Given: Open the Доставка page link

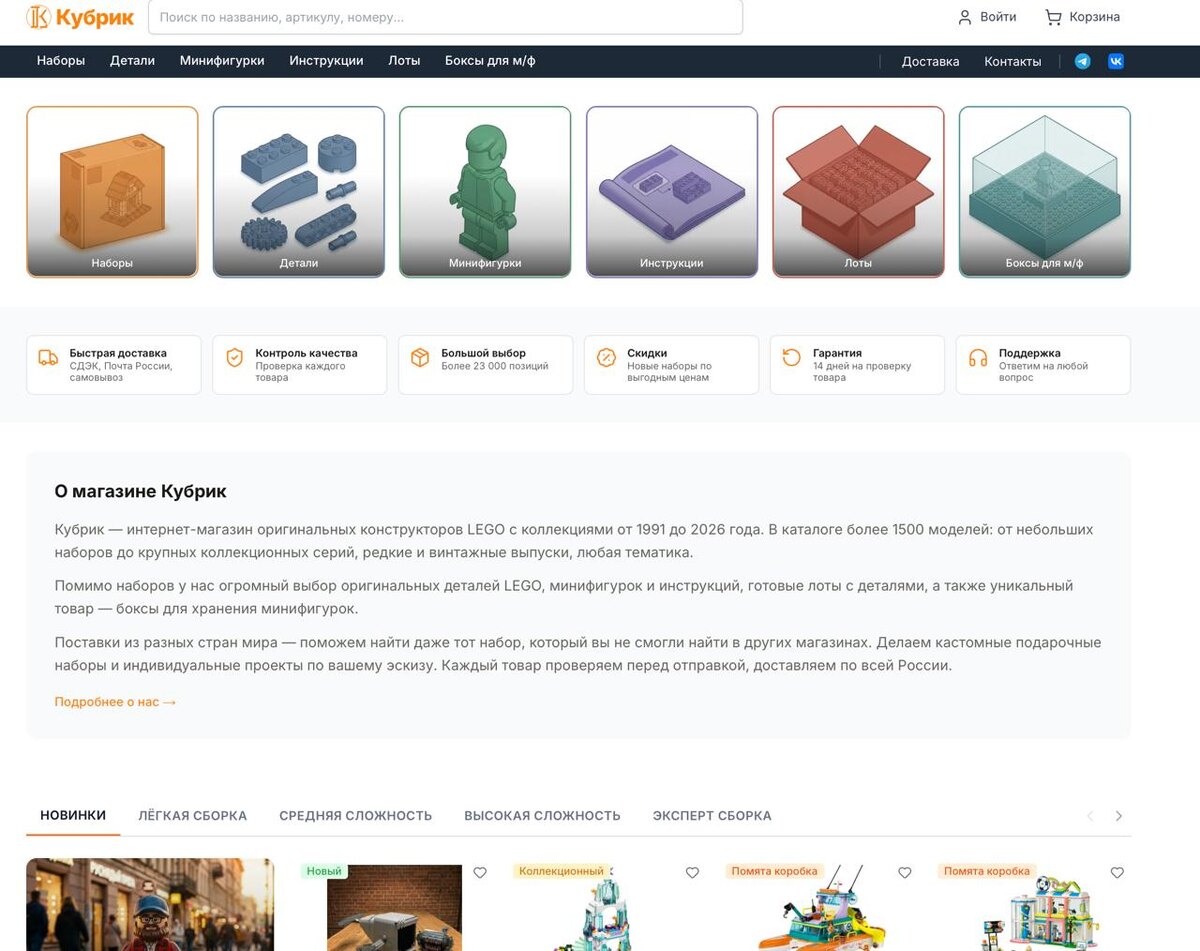Looking at the screenshot, I should point(930,62).
